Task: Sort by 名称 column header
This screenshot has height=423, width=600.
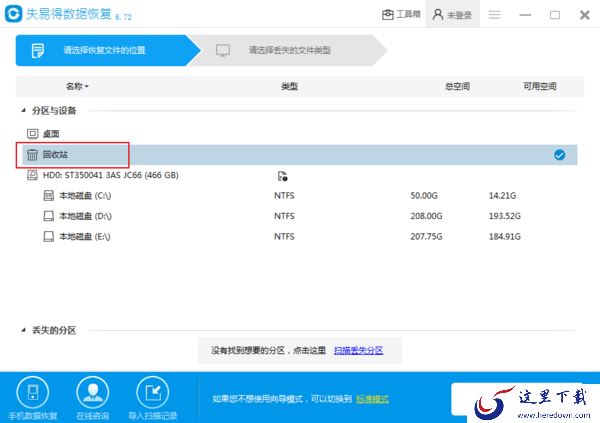Action: click(77, 86)
